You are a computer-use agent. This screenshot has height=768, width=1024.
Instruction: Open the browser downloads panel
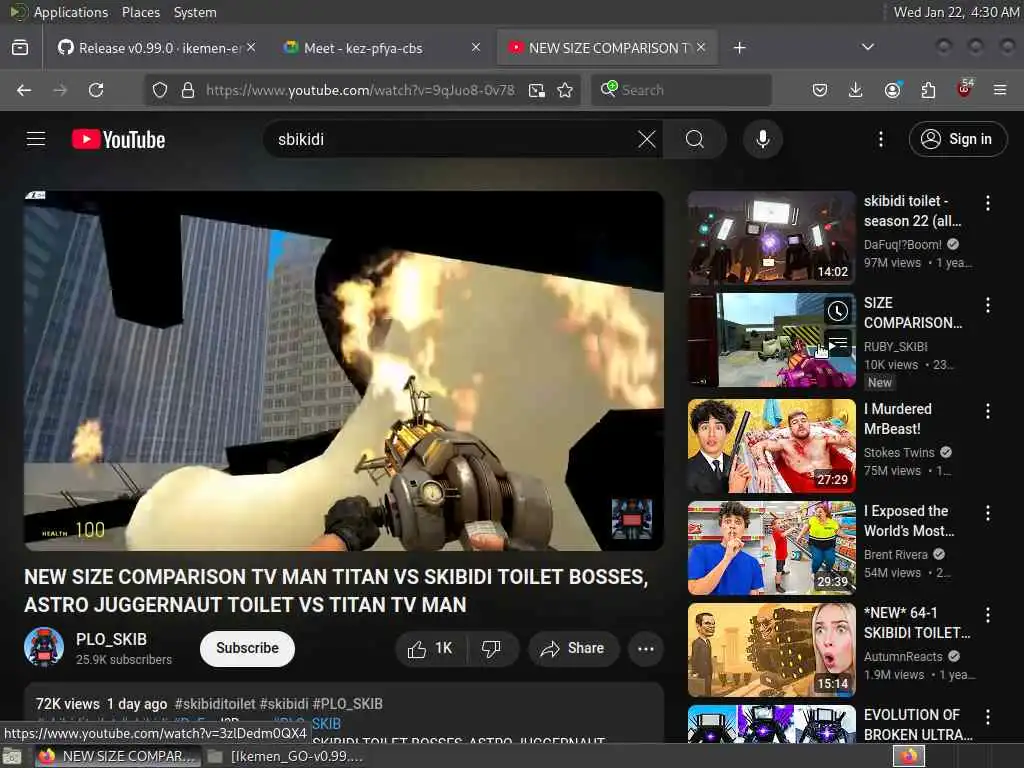click(856, 90)
